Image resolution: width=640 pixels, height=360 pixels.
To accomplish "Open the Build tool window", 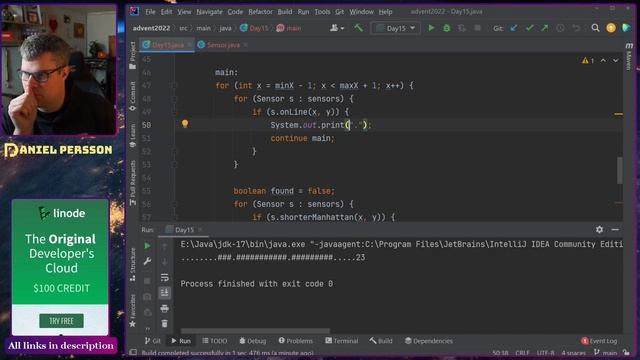I will tap(381, 341).
